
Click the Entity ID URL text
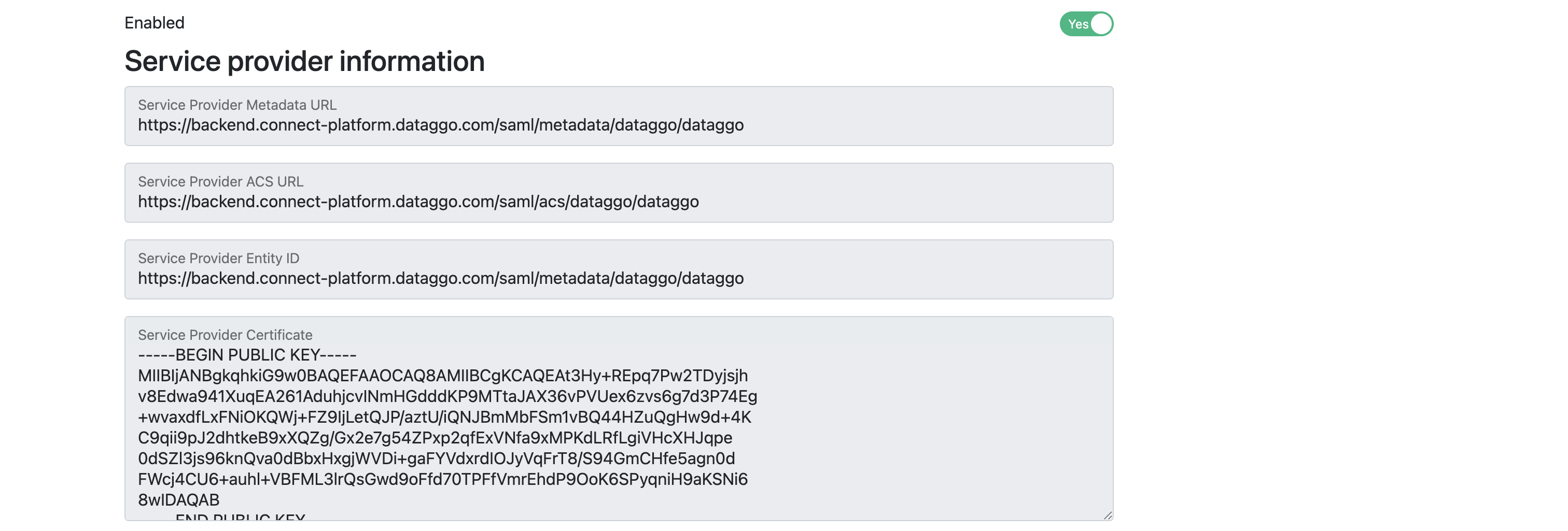coord(441,279)
